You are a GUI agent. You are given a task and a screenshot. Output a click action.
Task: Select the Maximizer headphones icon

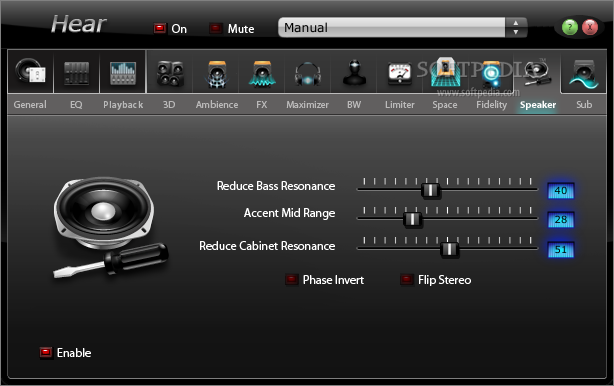coord(308,74)
